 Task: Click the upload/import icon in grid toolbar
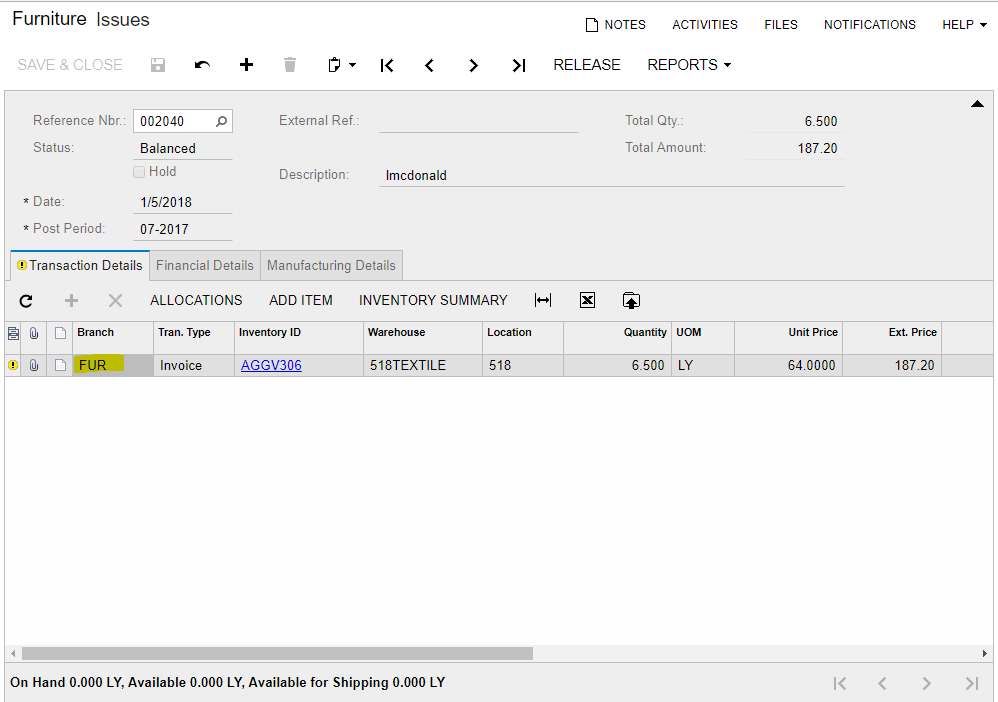coord(631,300)
